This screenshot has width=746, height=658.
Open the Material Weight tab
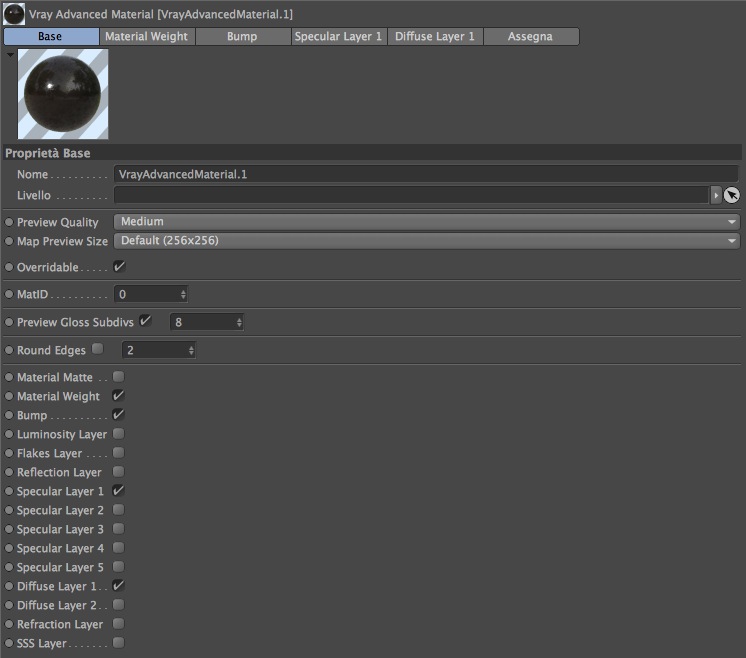point(147,37)
